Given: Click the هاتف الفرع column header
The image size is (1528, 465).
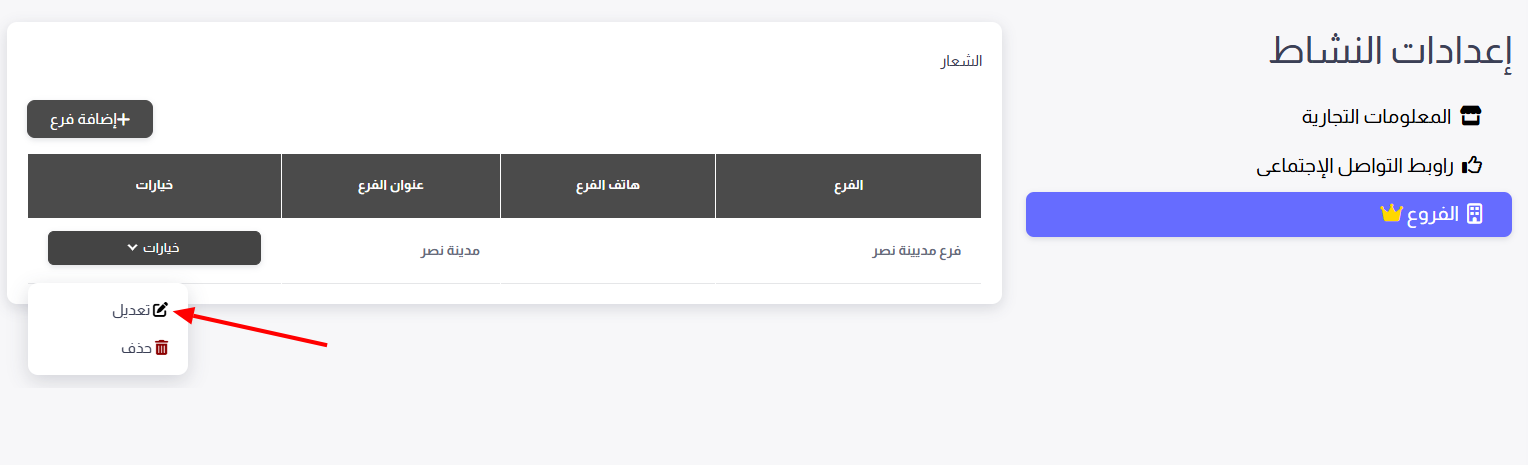Looking at the screenshot, I should [608, 186].
